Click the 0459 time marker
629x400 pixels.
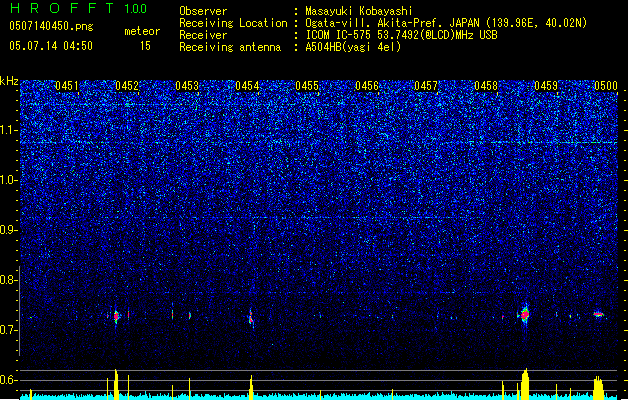(546, 86)
